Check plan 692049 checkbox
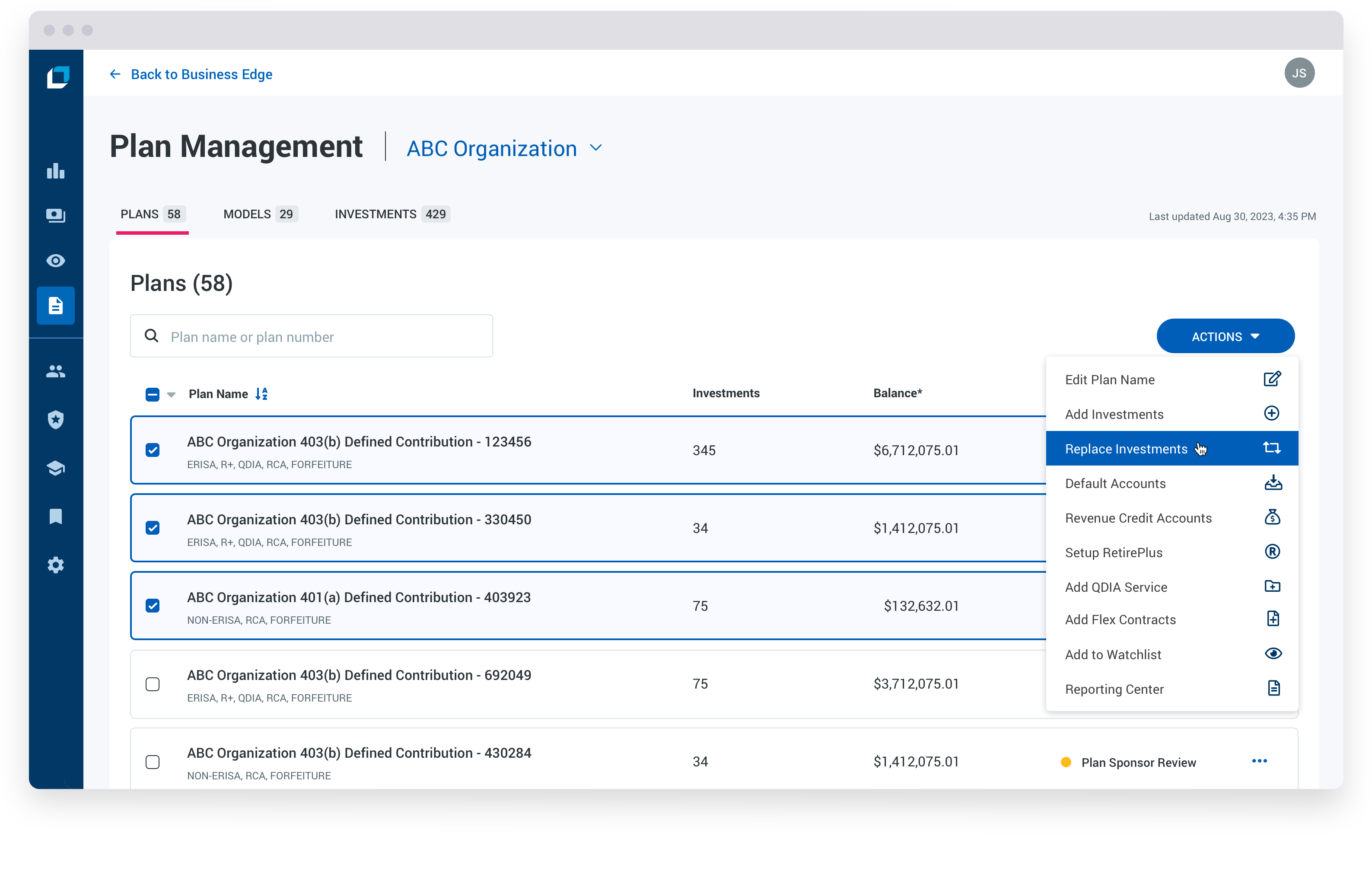Image resolution: width=1372 pixels, height=871 pixels. click(x=152, y=685)
